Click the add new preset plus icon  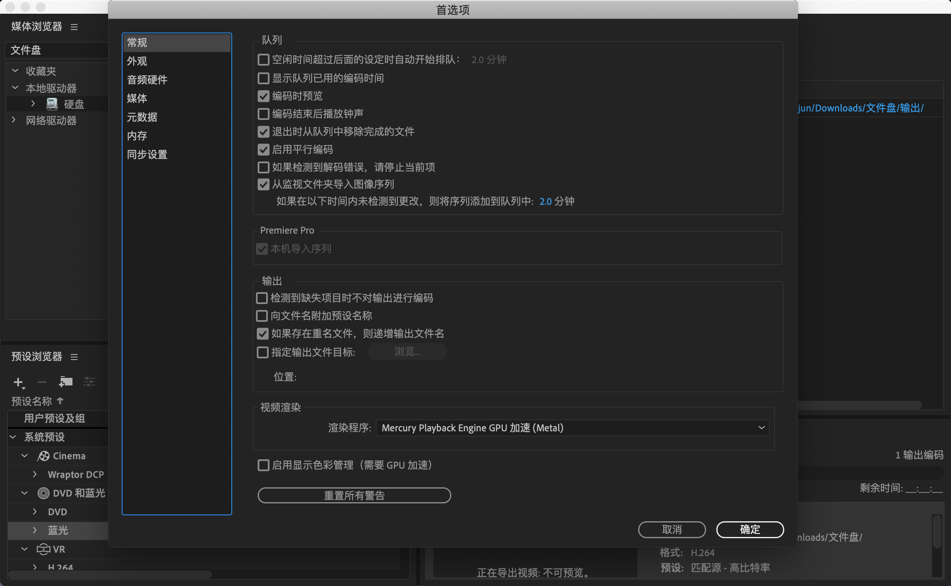pos(17,381)
